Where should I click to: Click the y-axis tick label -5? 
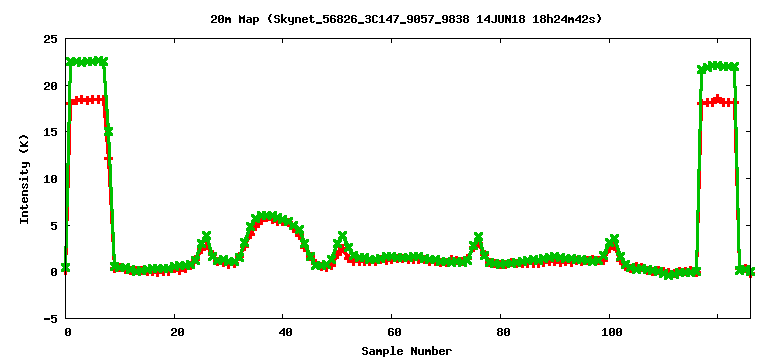tap(50, 319)
